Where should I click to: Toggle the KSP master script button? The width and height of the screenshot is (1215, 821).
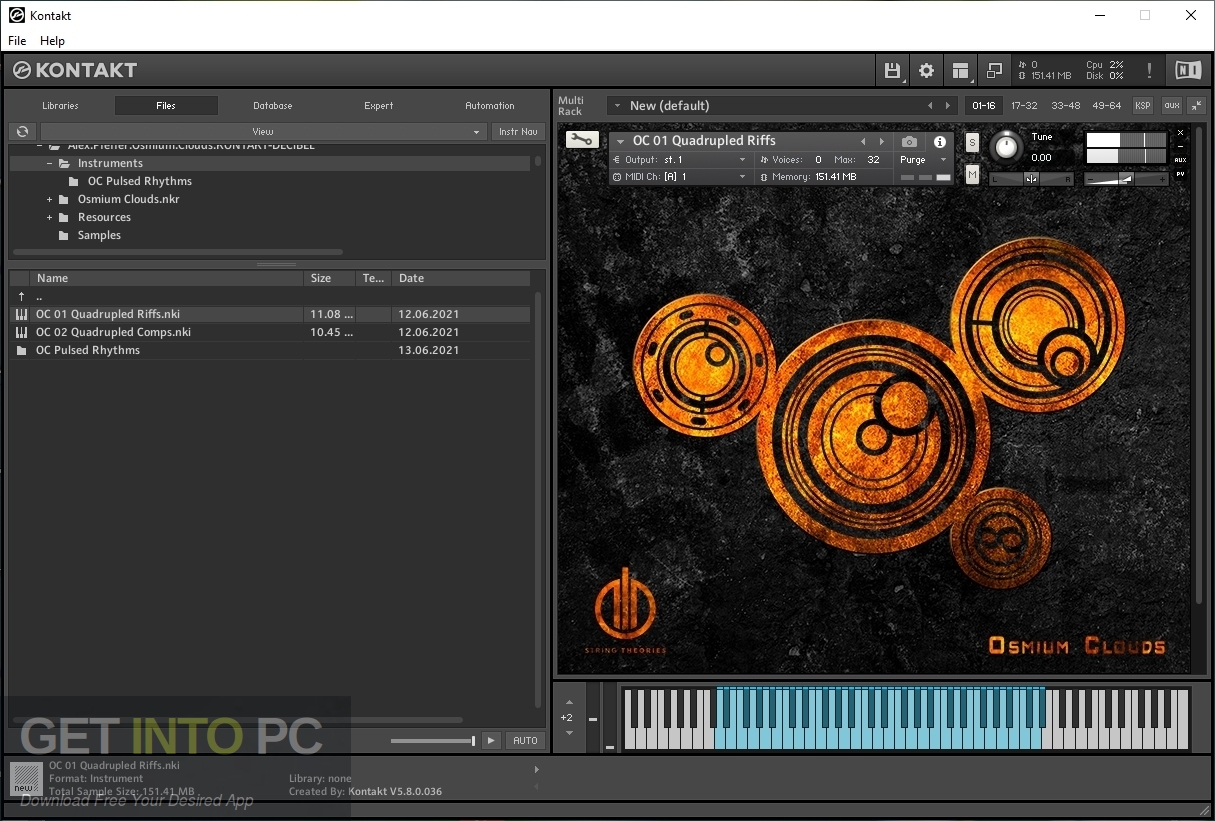pyautogui.click(x=1142, y=105)
